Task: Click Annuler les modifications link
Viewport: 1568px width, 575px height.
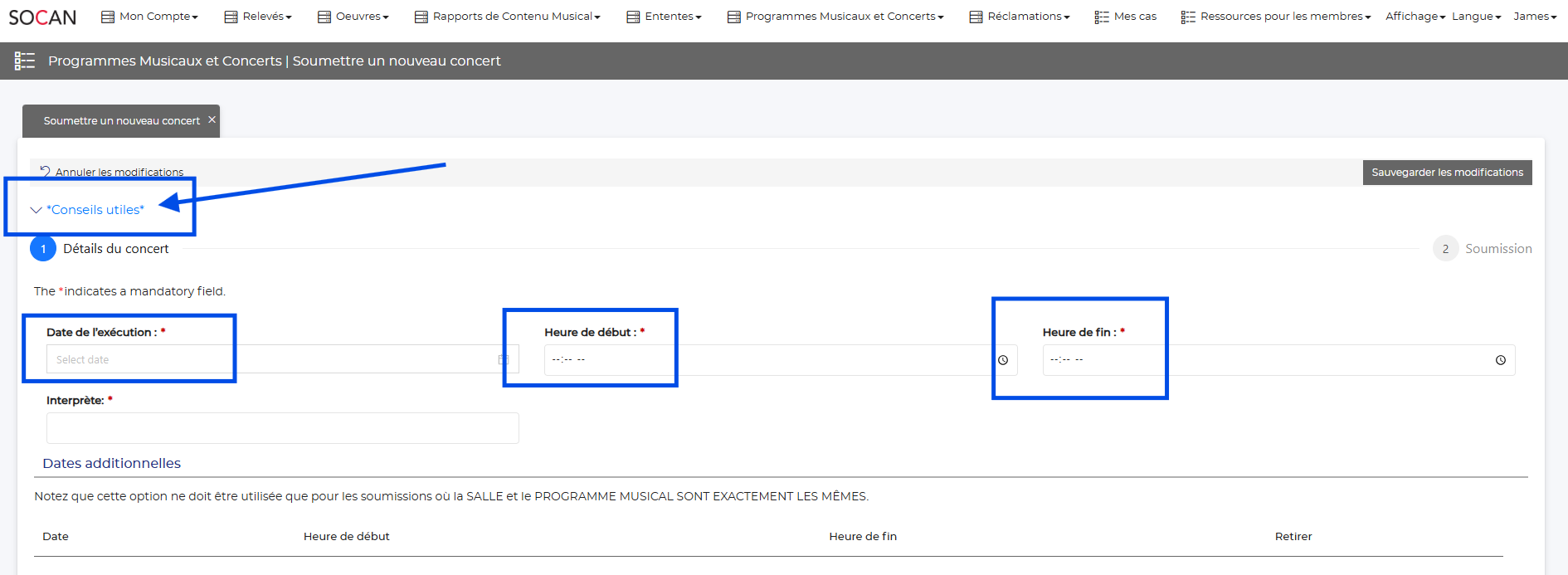Action: point(119,173)
